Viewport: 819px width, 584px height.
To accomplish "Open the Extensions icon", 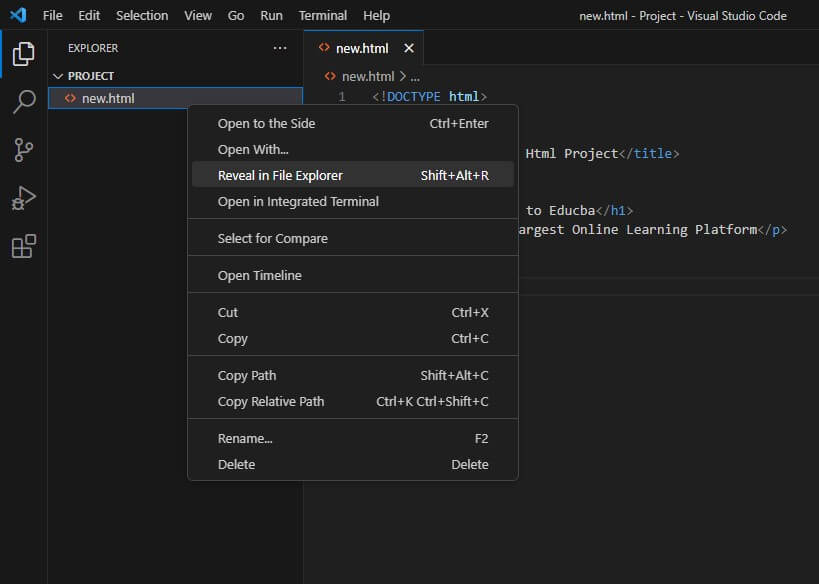I will point(24,243).
